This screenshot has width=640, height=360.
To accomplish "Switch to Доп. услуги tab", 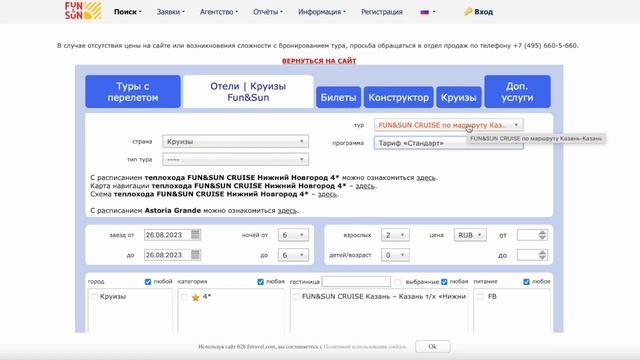I will click(x=517, y=91).
